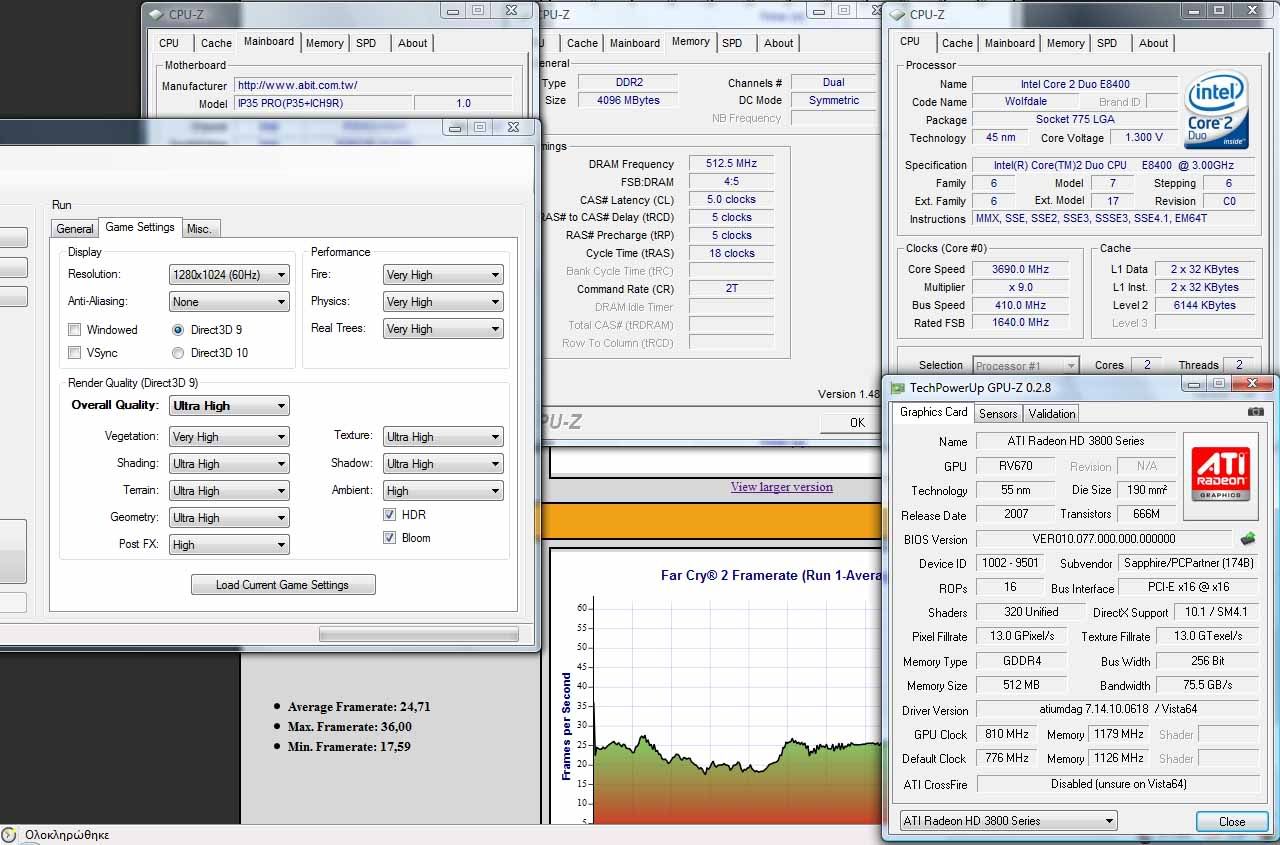Open the About tab in the CPU-Z Mainboard window
This screenshot has width=1280, height=845.
point(413,43)
